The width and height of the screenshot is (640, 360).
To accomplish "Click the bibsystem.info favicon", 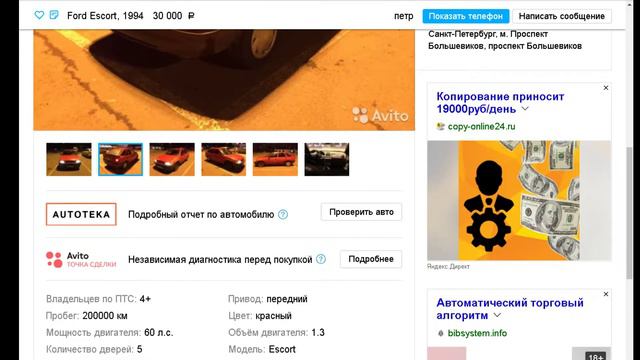I will coord(440,333).
